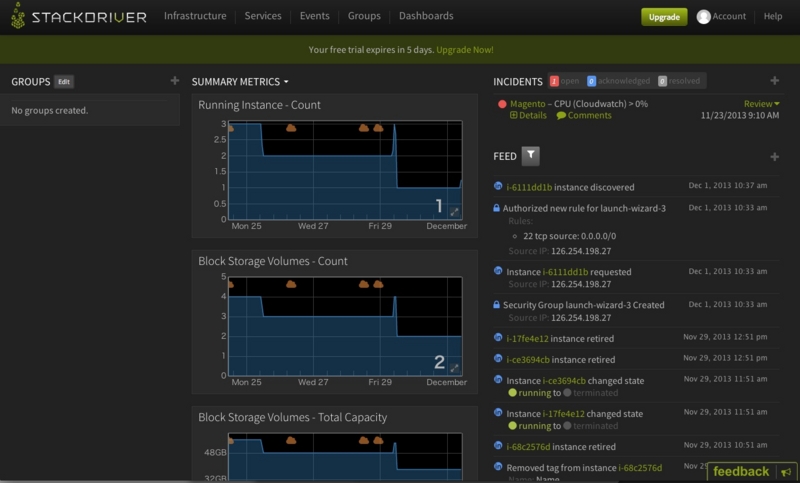Expand the Running Instance Count chart
800x483 pixels.
pyautogui.click(x=454, y=212)
